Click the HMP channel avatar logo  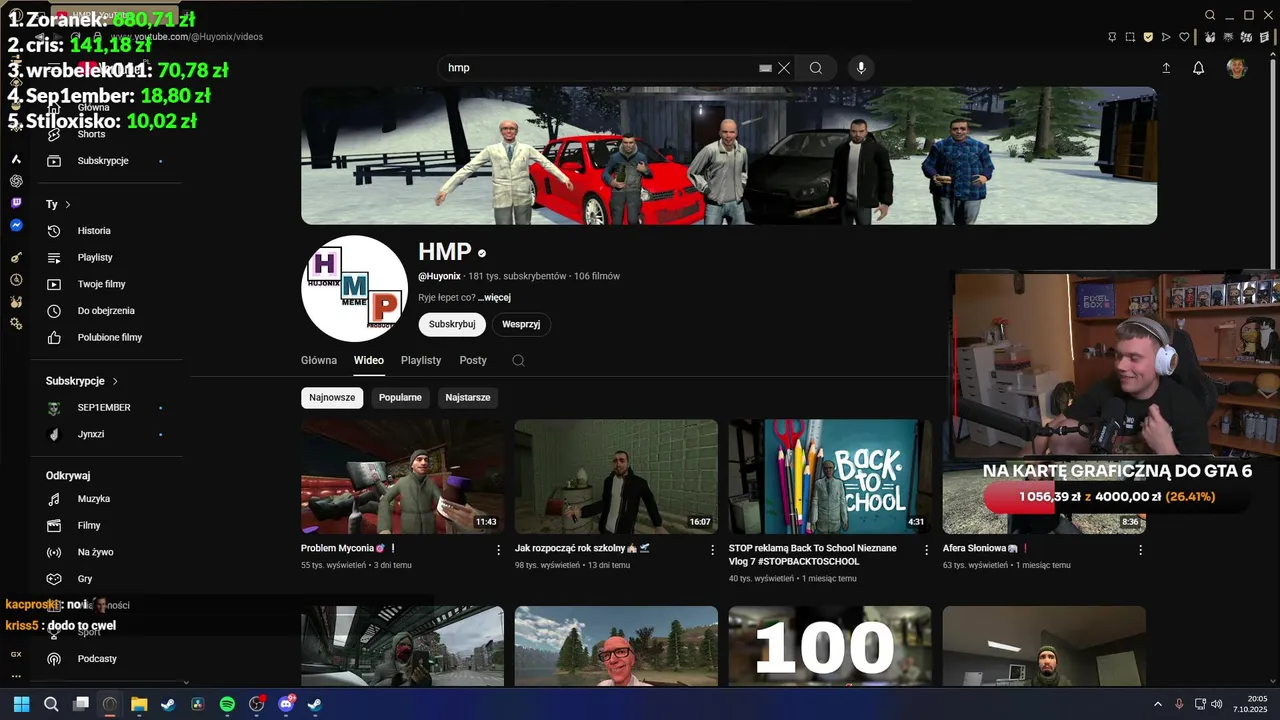click(354, 289)
